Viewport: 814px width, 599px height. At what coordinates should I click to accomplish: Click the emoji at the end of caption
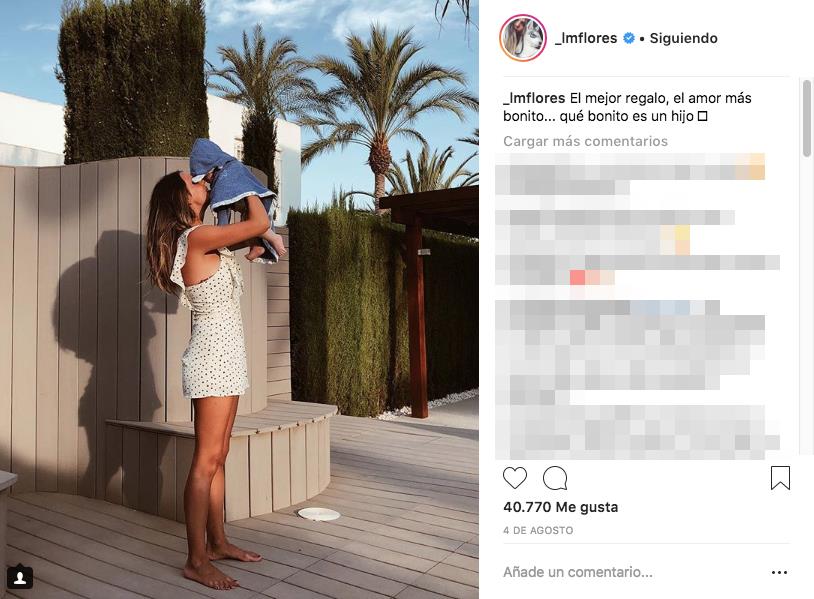702,117
